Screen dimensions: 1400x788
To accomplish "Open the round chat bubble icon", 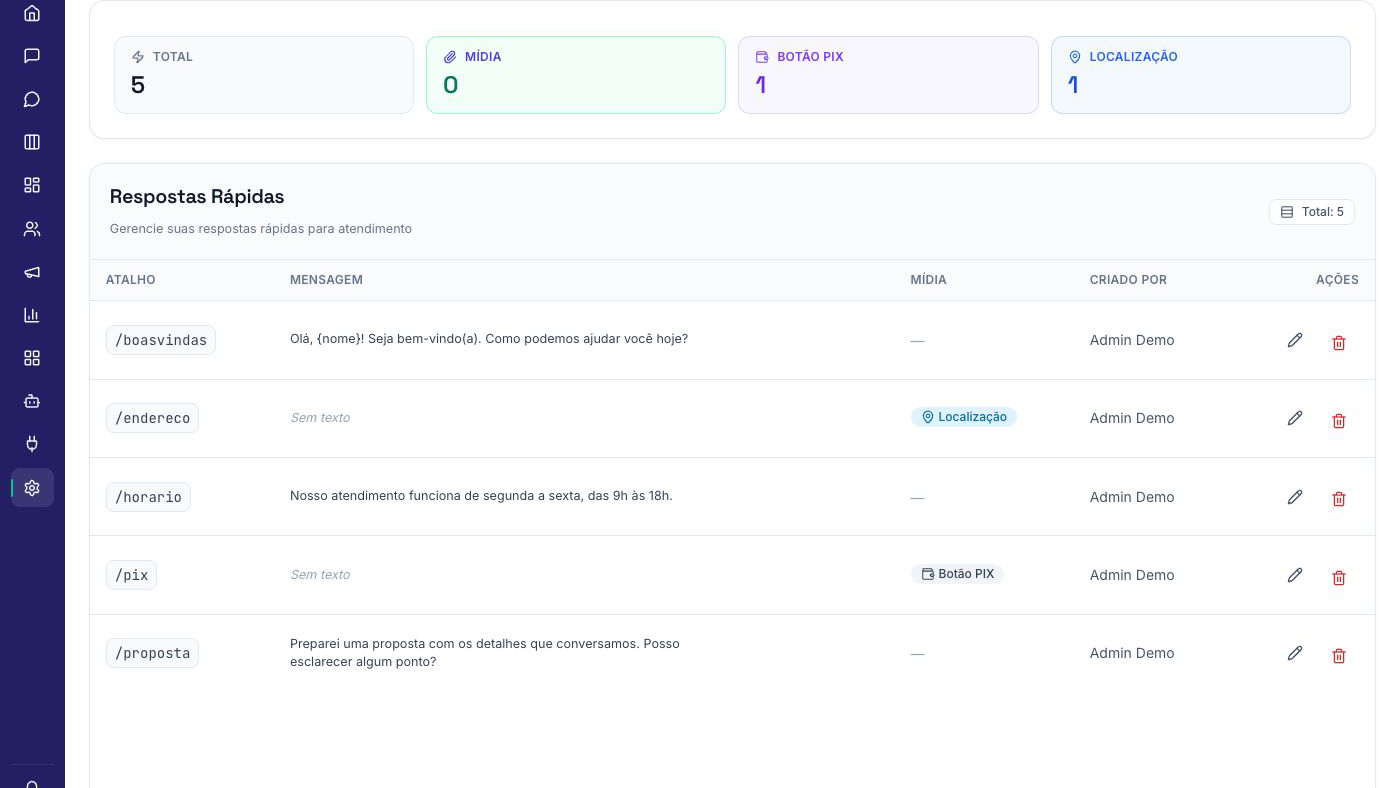I will tap(32, 99).
